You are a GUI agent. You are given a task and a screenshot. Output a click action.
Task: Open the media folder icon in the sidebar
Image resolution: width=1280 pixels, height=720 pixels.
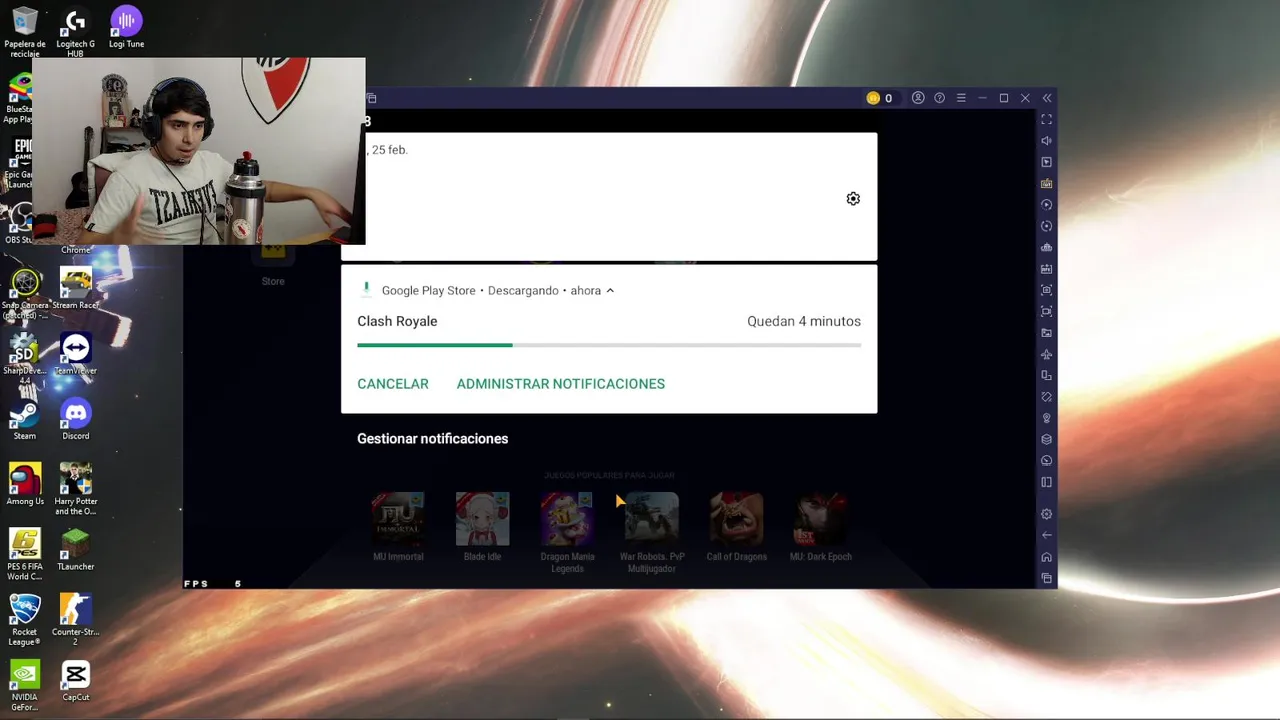[1046, 333]
